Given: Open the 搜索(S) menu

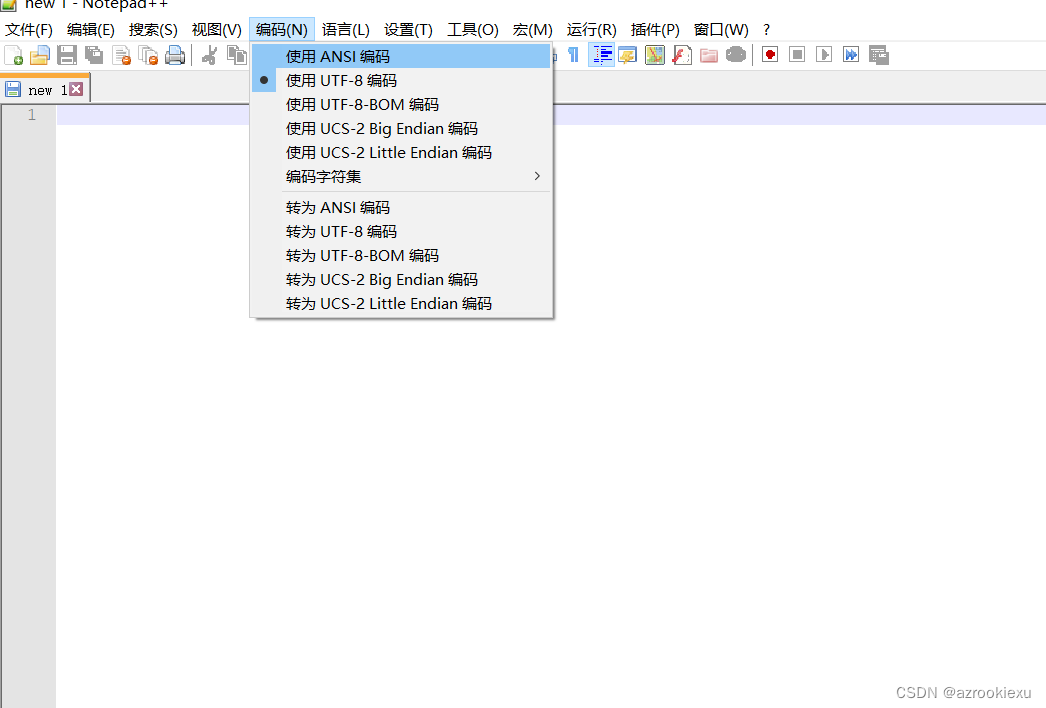Looking at the screenshot, I should tap(153, 30).
